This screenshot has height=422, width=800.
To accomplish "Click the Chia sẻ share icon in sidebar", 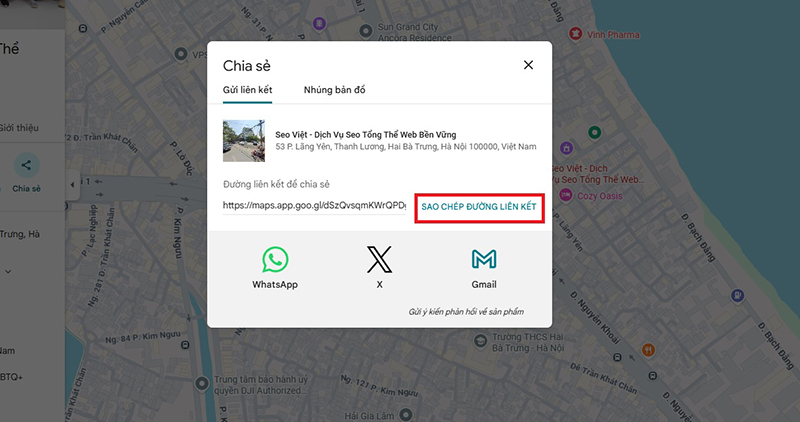I will point(26,165).
